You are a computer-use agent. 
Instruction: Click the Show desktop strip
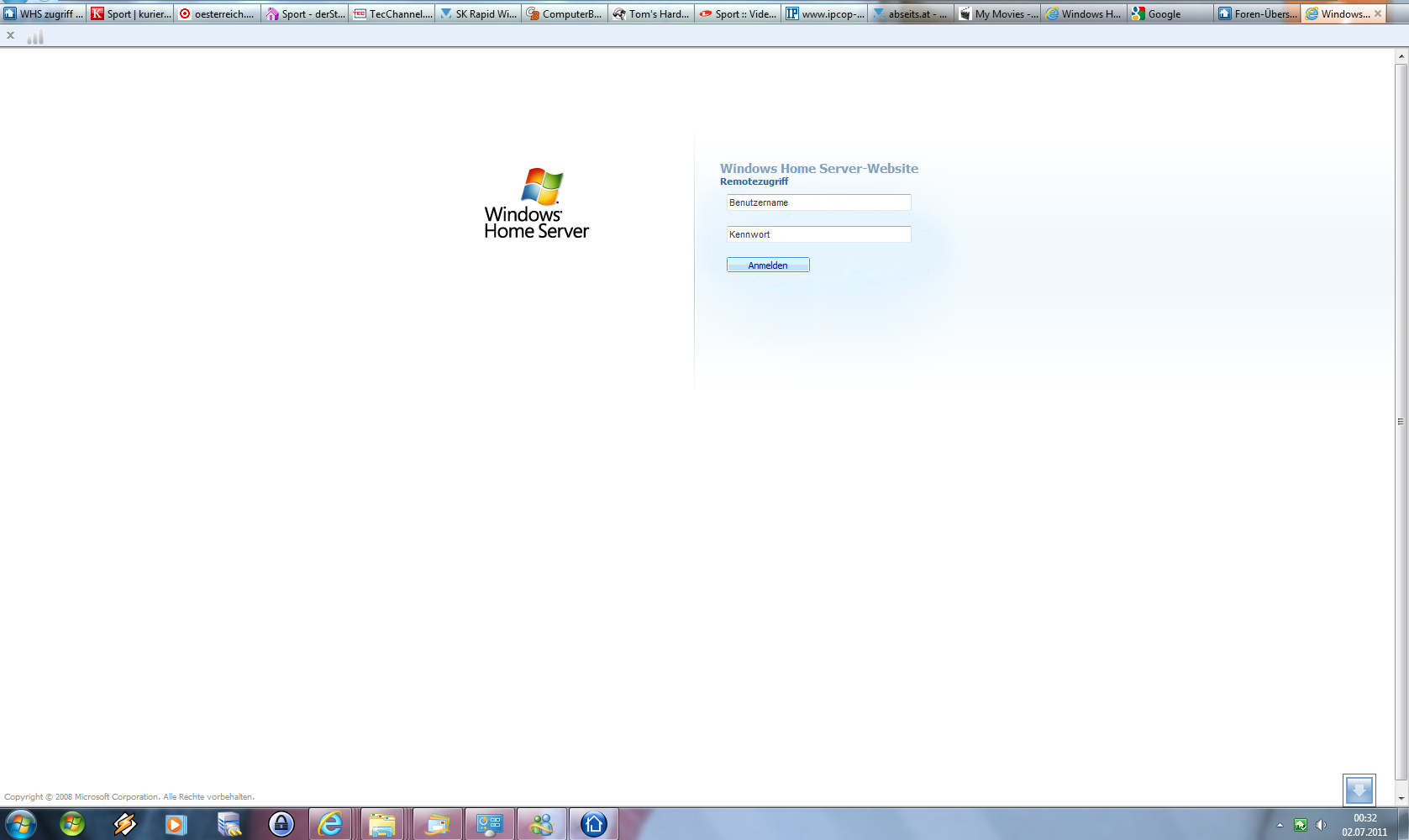(1403, 824)
